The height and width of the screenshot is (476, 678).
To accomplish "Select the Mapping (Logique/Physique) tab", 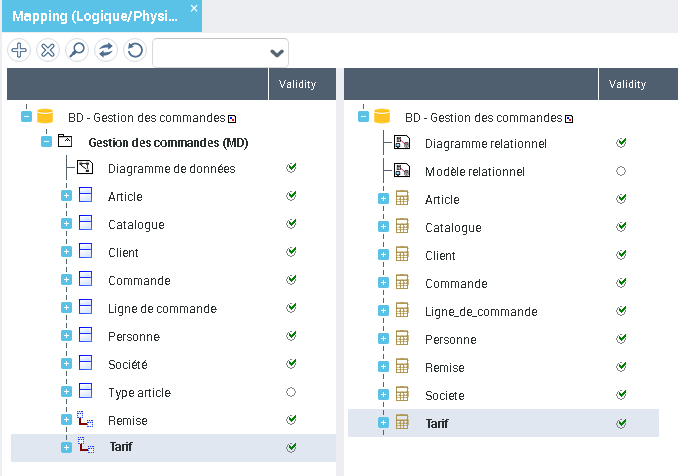I will (x=93, y=15).
